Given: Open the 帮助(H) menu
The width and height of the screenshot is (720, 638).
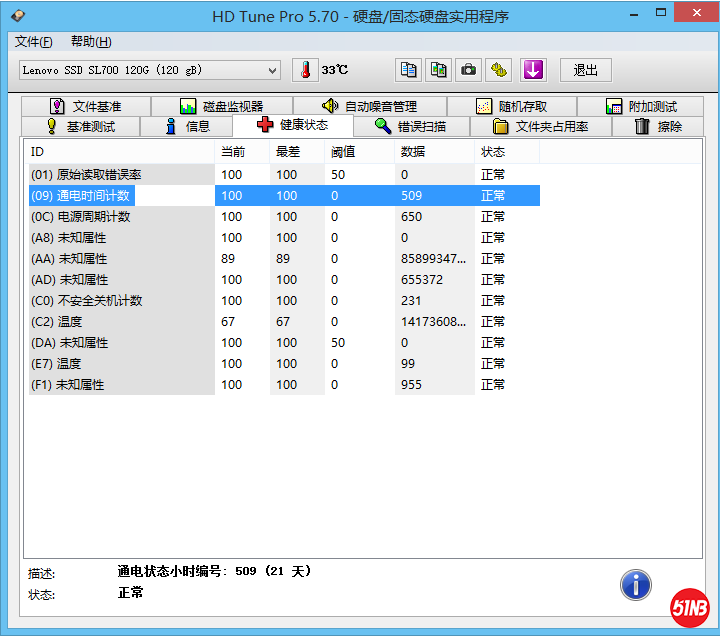Looking at the screenshot, I should 91,42.
